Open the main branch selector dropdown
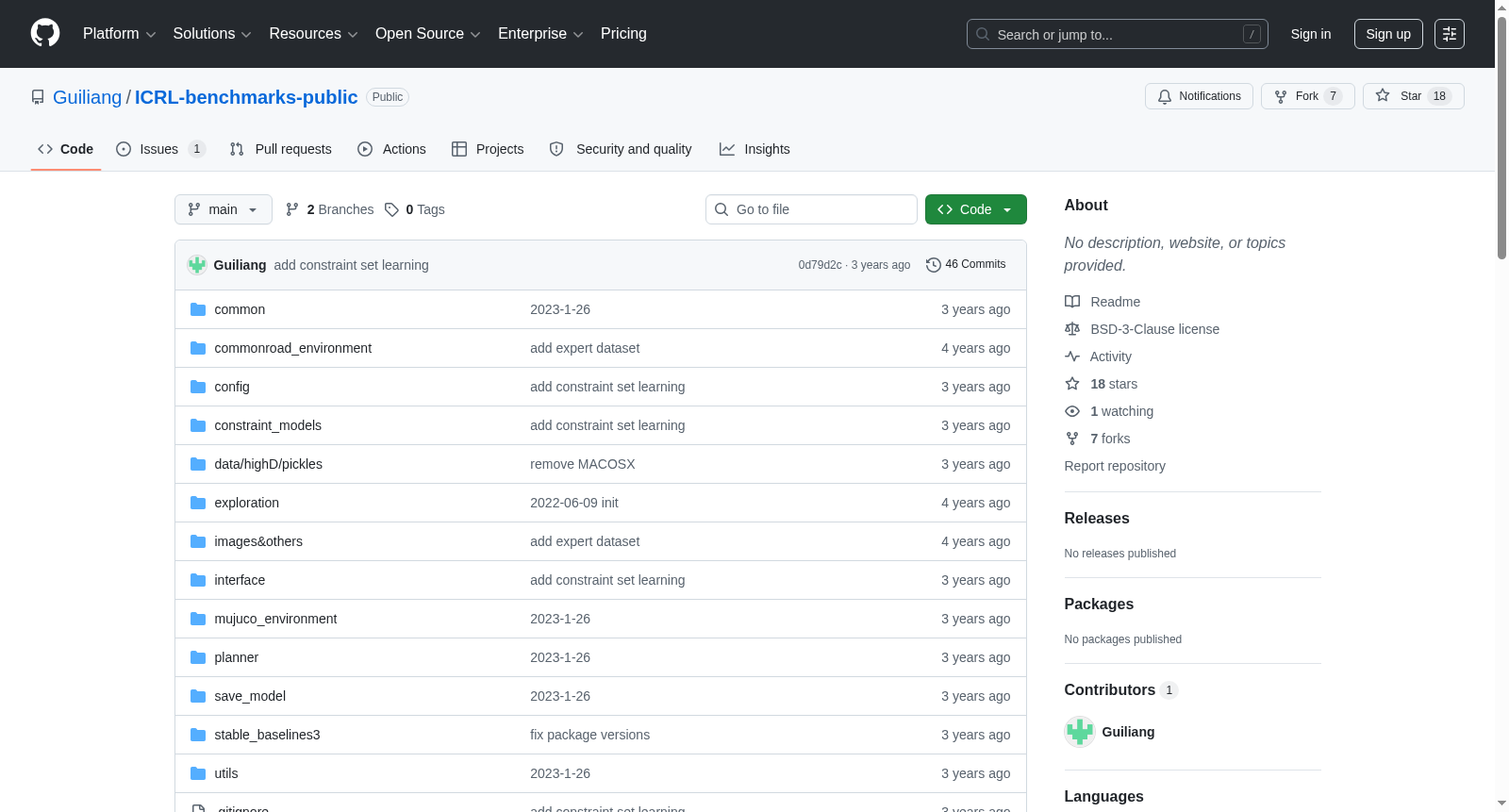Viewport: 1509px width, 812px height. tap(224, 209)
